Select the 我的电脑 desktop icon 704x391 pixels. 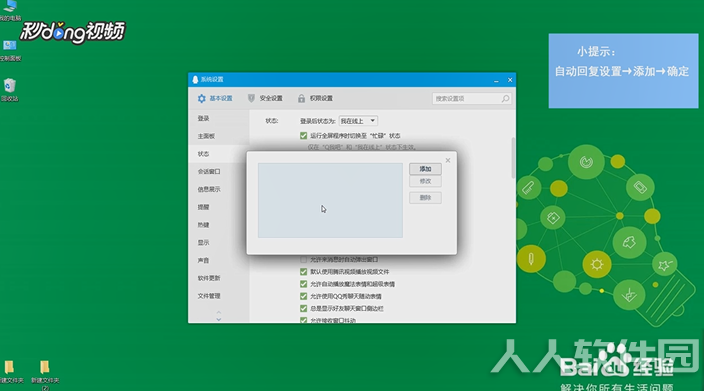point(10,10)
